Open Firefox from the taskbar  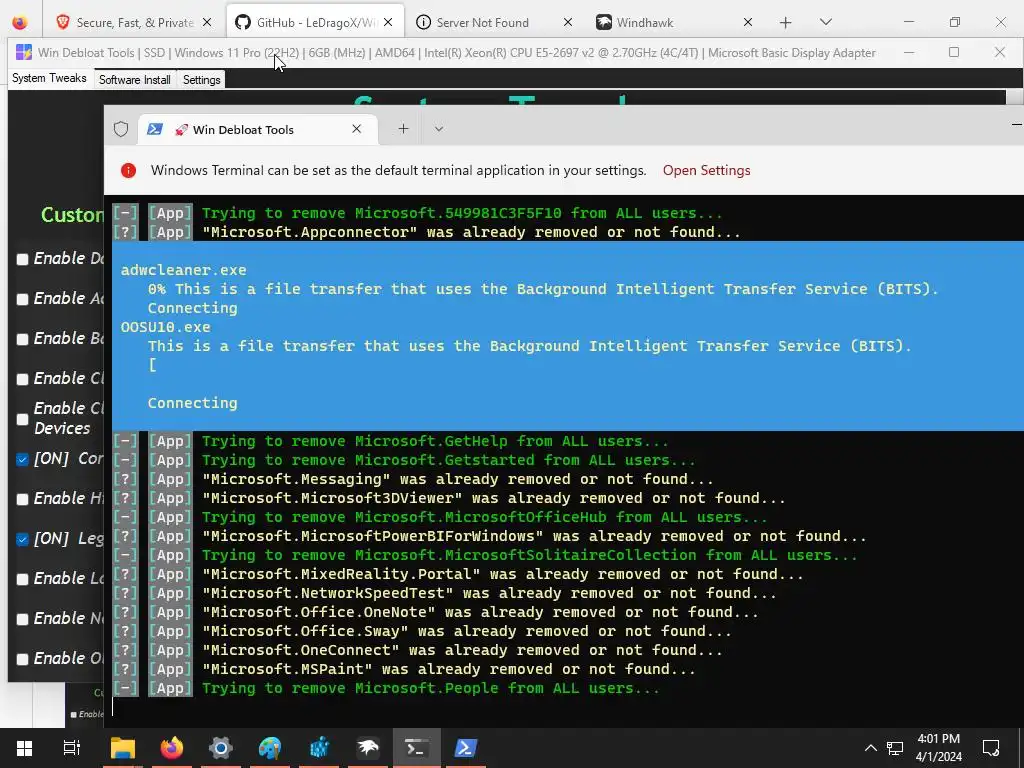[x=172, y=748]
